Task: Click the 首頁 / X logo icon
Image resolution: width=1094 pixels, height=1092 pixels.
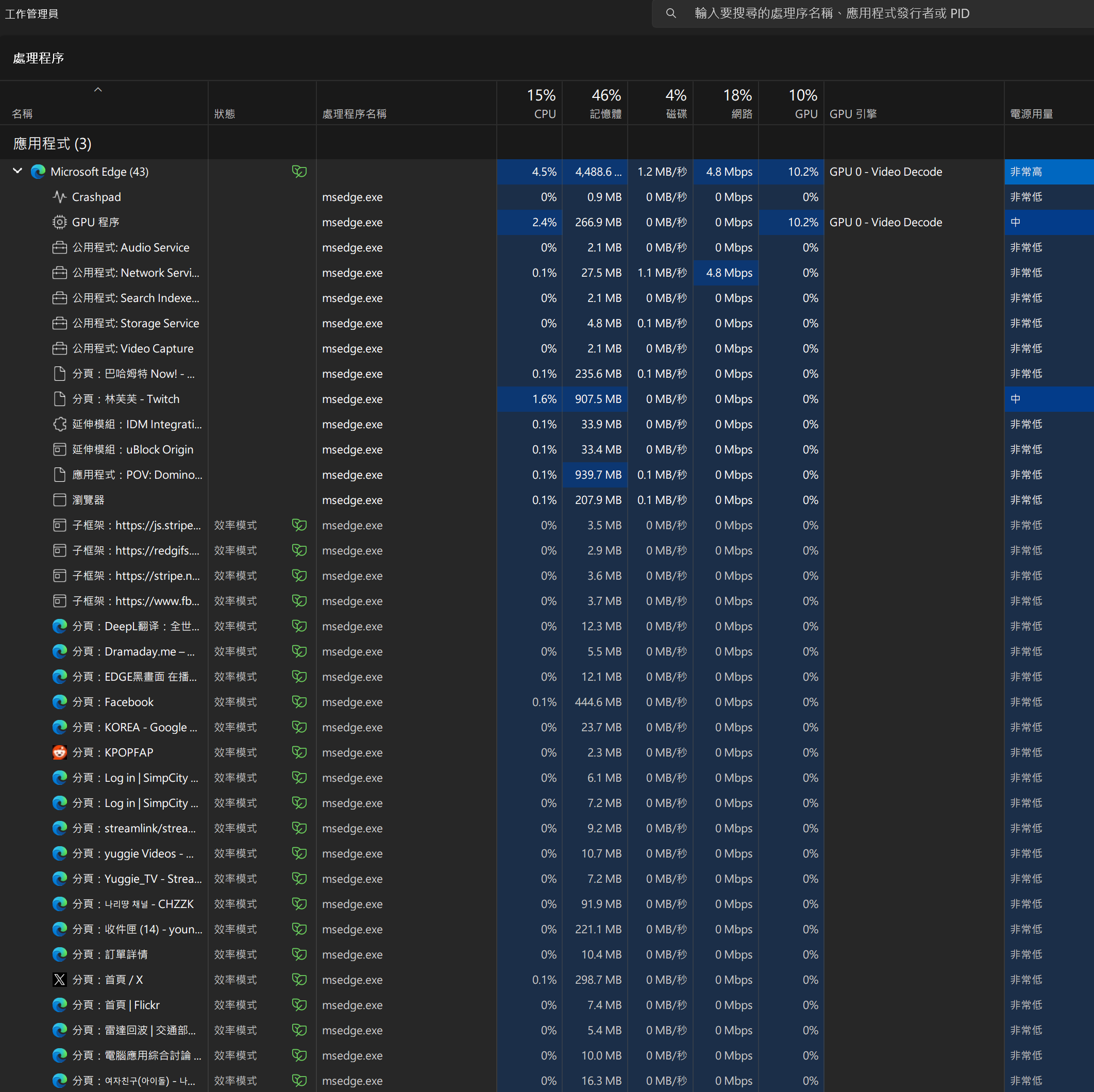Action: [59, 980]
